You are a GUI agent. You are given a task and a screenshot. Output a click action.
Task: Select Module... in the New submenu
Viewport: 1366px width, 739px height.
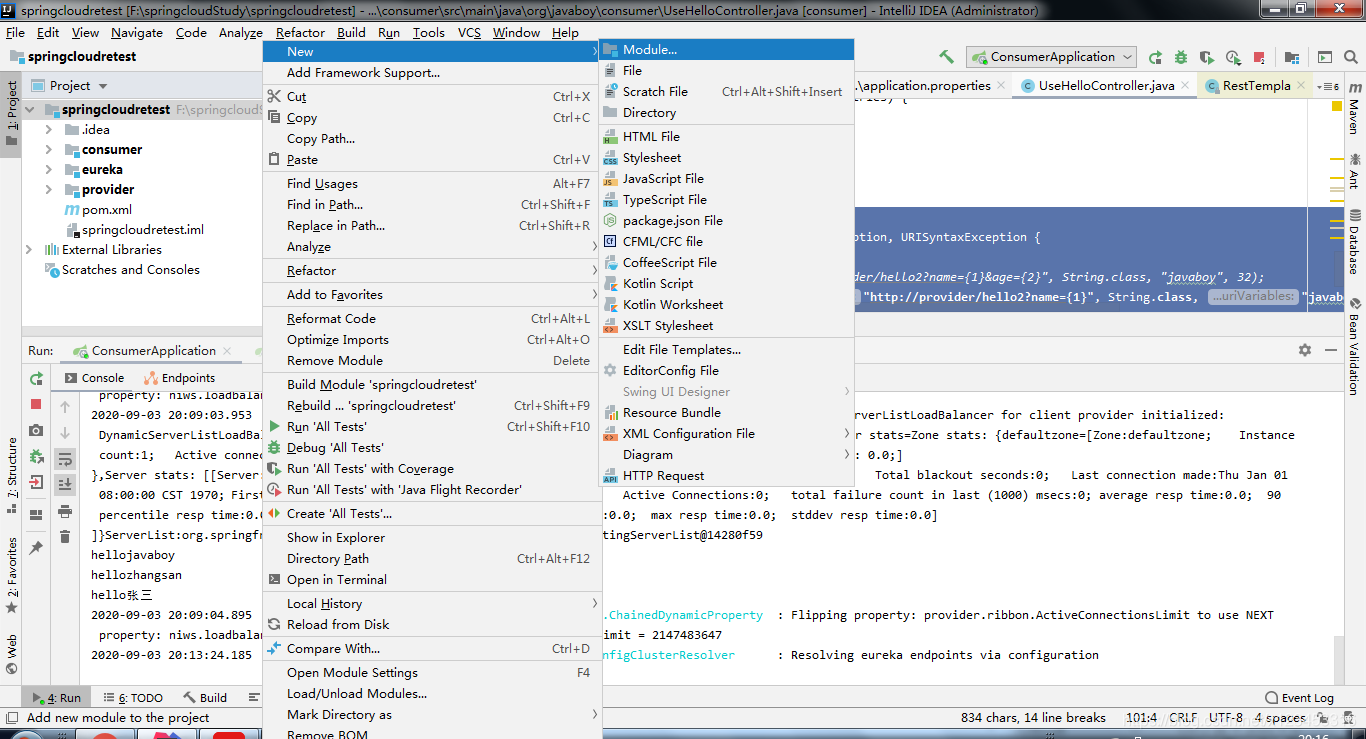tap(727, 50)
